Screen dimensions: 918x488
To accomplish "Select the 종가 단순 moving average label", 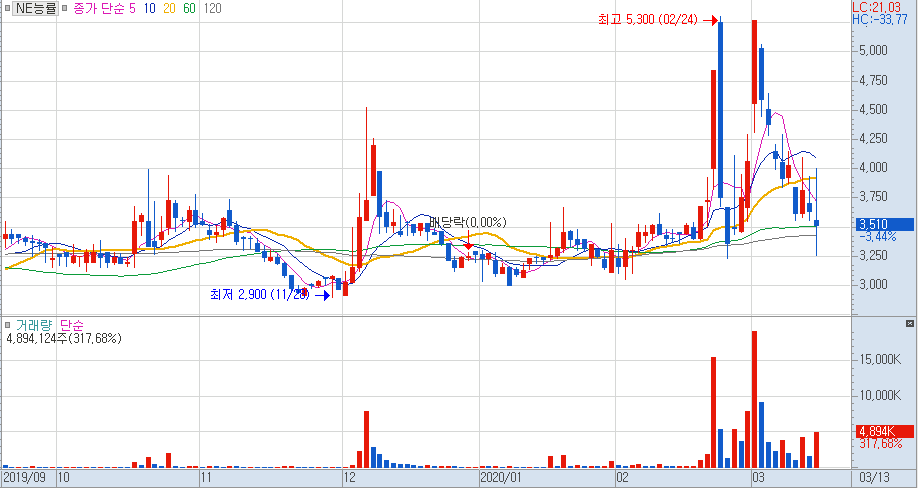I will click(x=98, y=9).
